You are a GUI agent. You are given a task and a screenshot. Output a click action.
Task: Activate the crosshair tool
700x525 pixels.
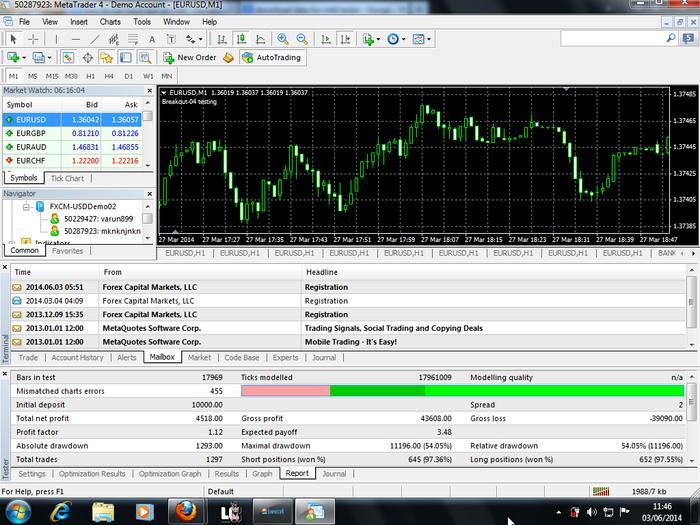click(33, 39)
